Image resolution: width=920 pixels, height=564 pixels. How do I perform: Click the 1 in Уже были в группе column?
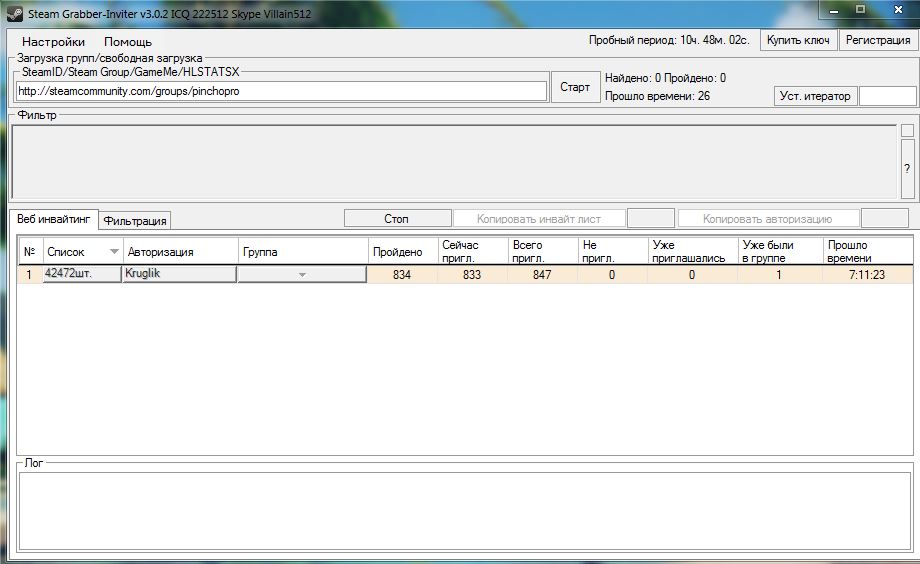coord(779,275)
